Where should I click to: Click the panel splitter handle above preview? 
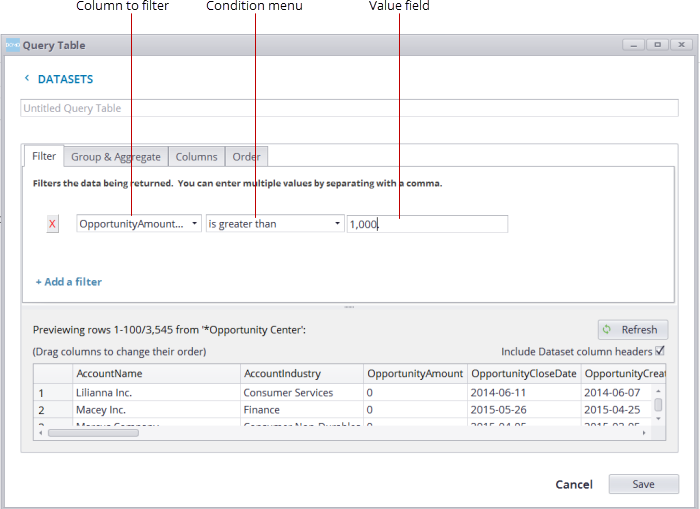(x=349, y=307)
